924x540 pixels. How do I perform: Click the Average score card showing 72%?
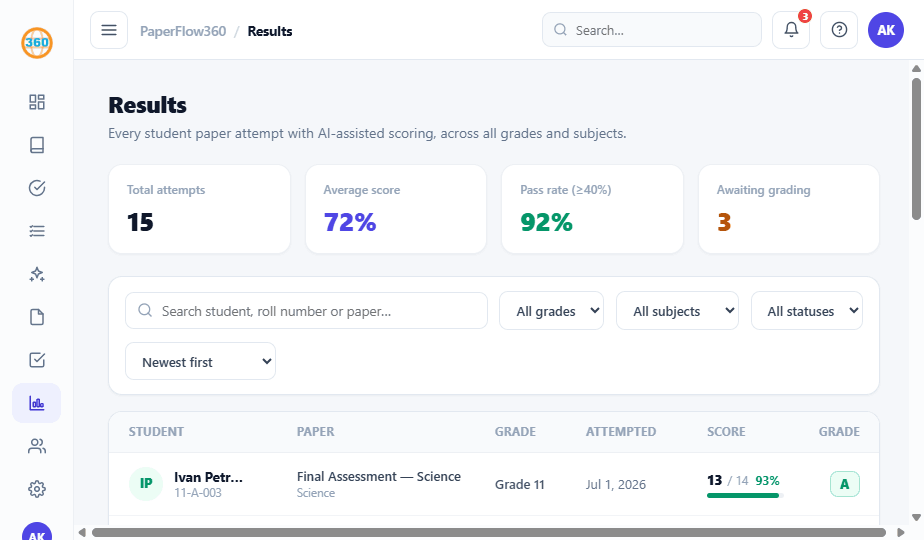pyautogui.click(x=396, y=209)
